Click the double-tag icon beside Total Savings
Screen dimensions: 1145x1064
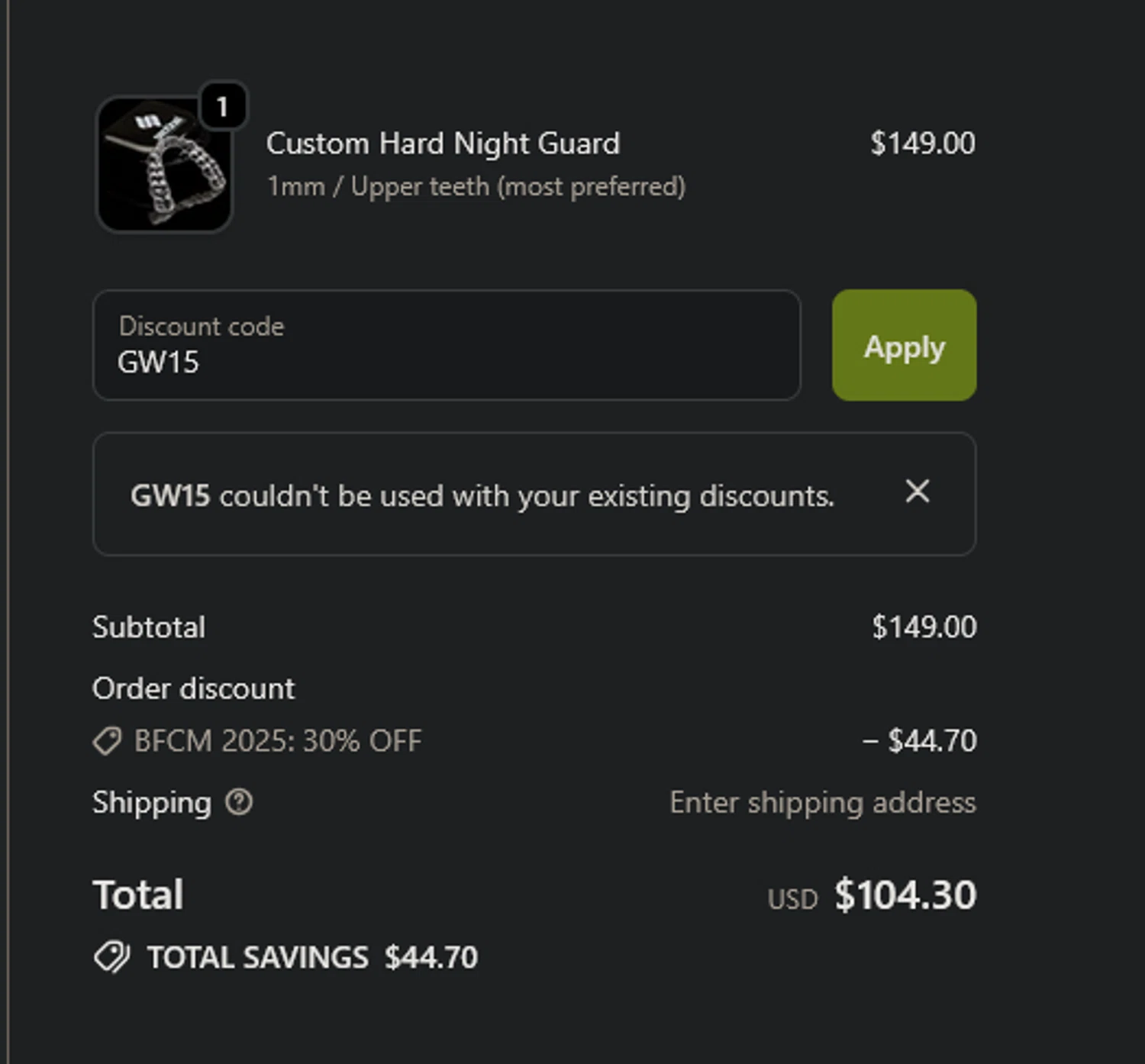point(112,957)
